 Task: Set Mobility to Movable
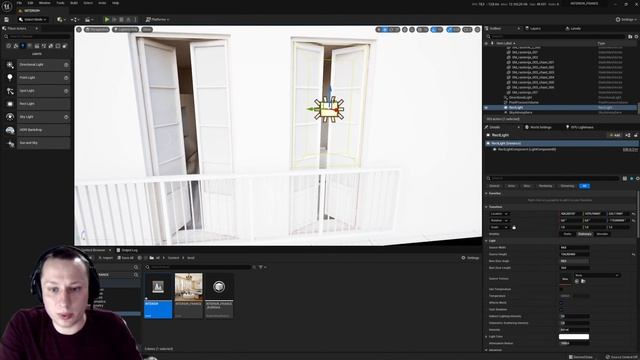point(602,234)
